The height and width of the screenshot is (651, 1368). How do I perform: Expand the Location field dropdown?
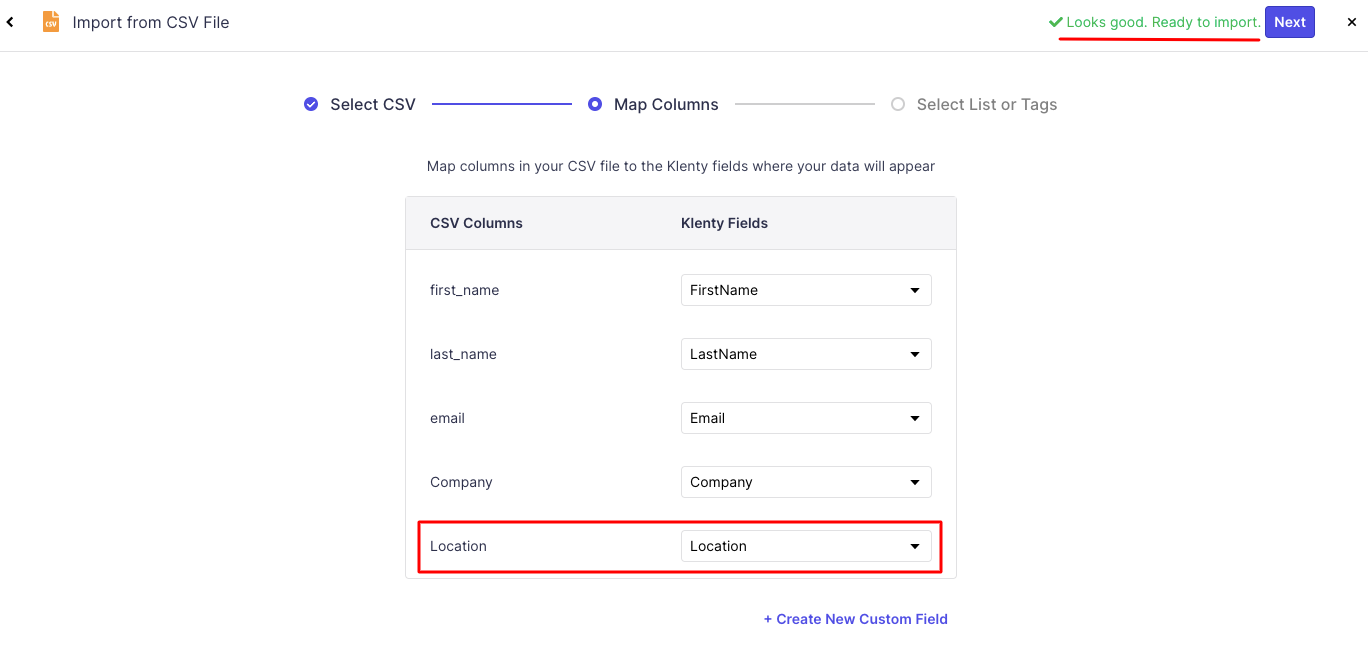coord(806,546)
